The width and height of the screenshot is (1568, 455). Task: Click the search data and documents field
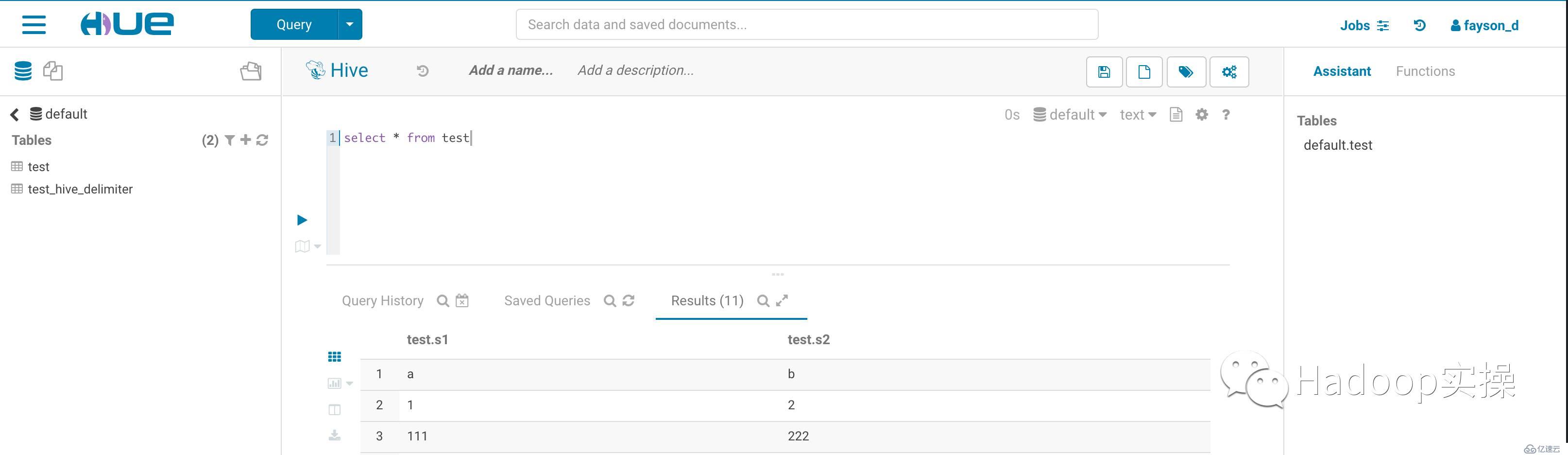tap(806, 24)
